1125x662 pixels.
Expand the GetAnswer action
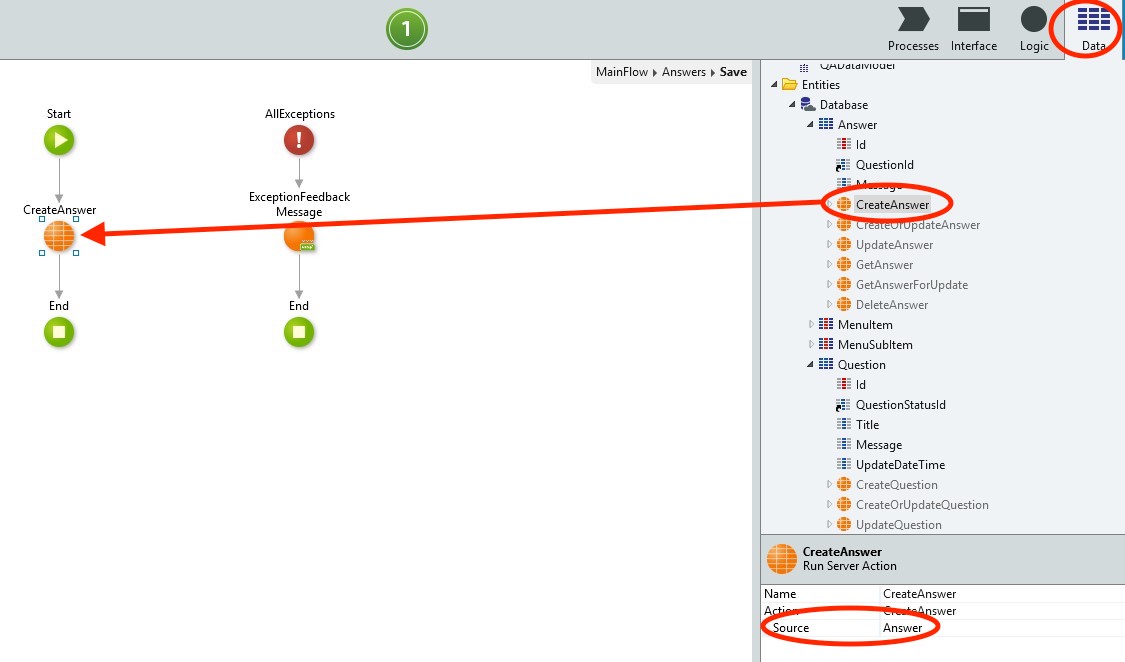click(x=829, y=265)
